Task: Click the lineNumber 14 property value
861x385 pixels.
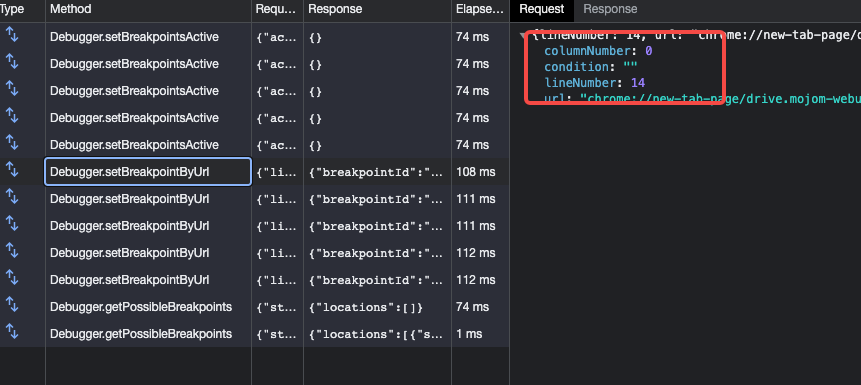Action: [x=638, y=83]
